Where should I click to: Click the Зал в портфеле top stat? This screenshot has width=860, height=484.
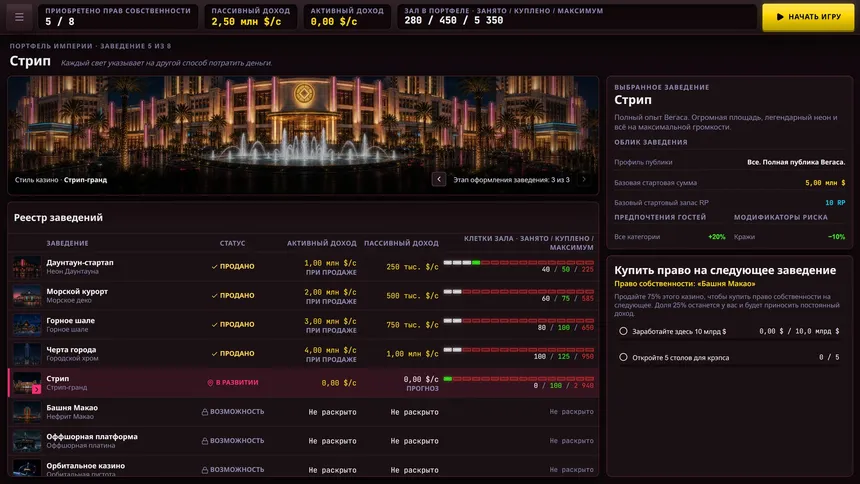pos(577,16)
